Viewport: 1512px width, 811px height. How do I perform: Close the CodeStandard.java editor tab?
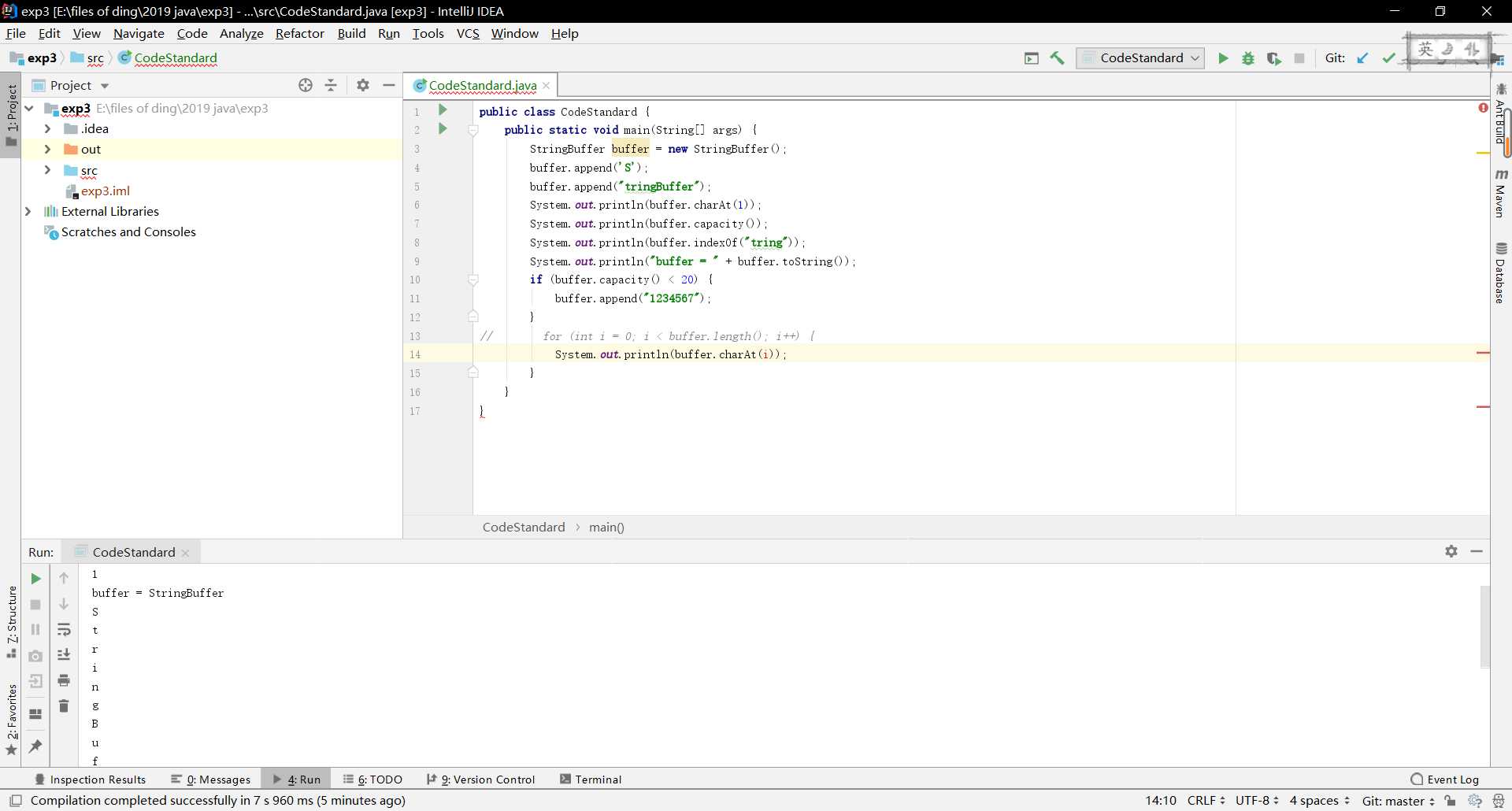click(547, 85)
